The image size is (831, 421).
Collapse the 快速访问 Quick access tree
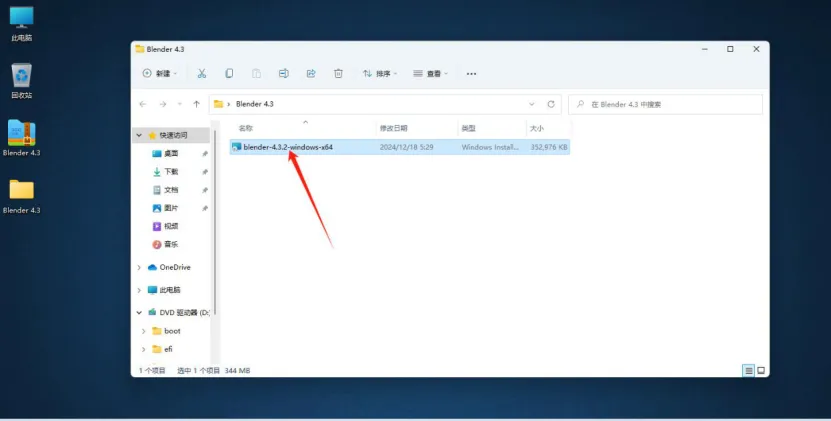tap(139, 136)
